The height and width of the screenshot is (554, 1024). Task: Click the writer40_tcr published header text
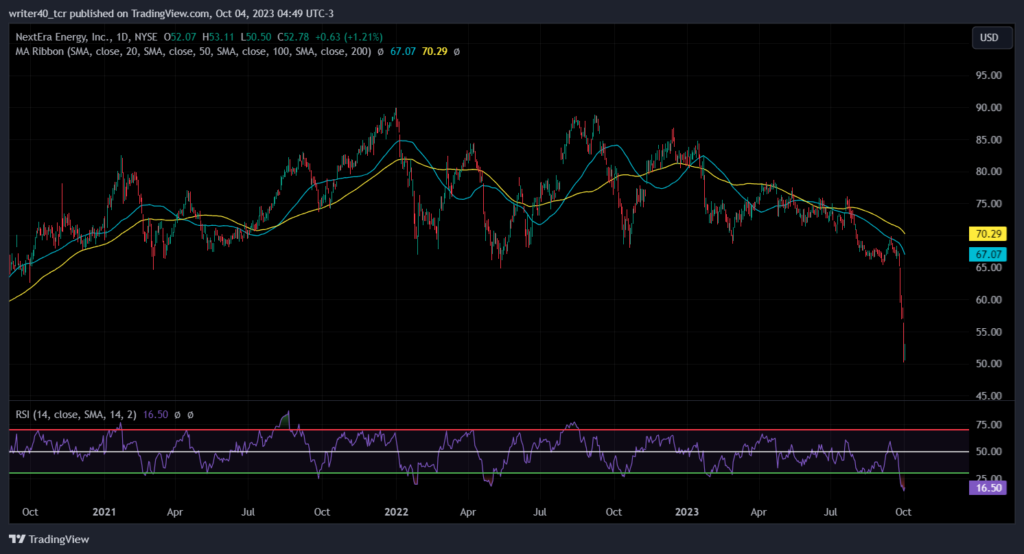tap(171, 13)
